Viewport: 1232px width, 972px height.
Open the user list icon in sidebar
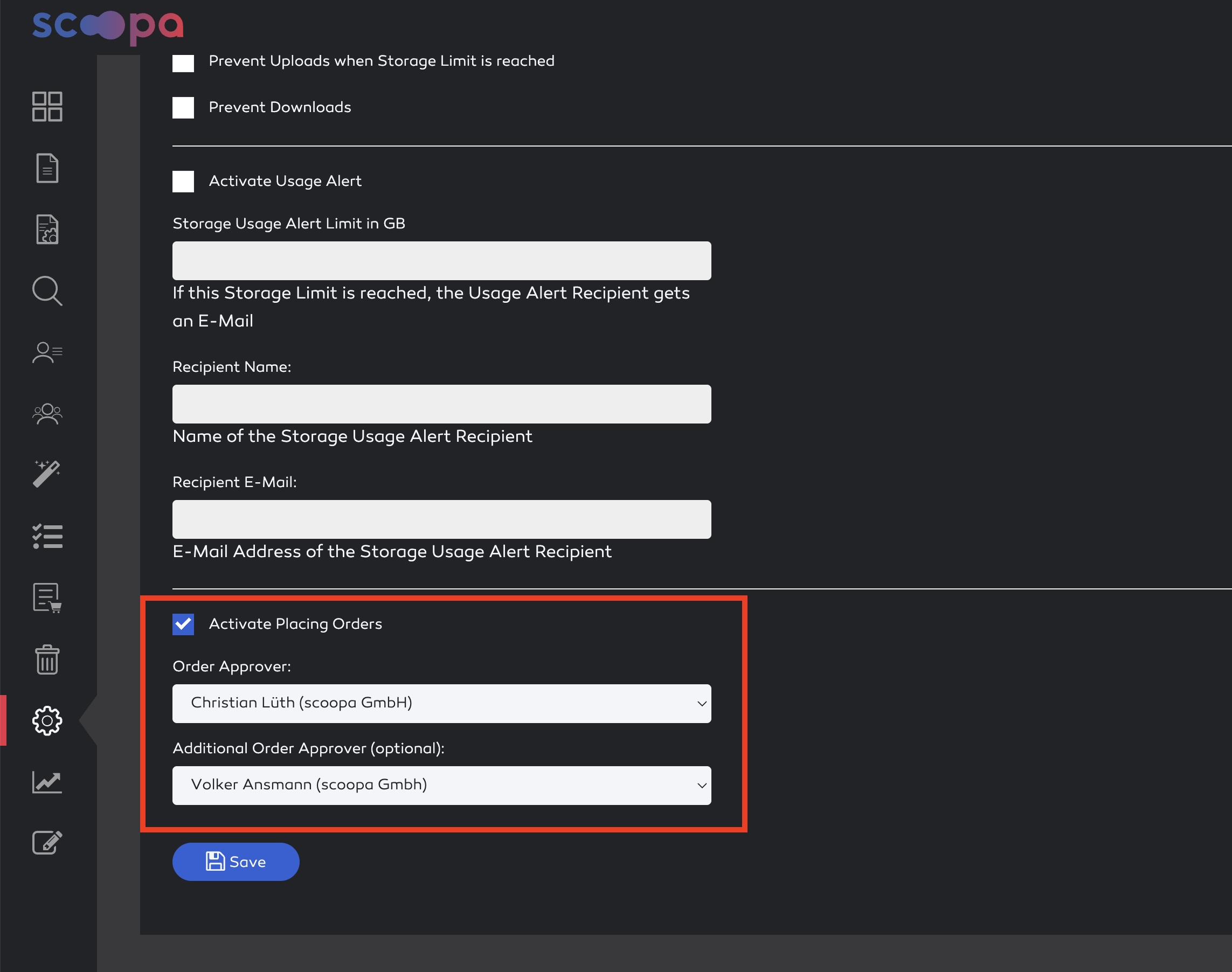pos(47,352)
